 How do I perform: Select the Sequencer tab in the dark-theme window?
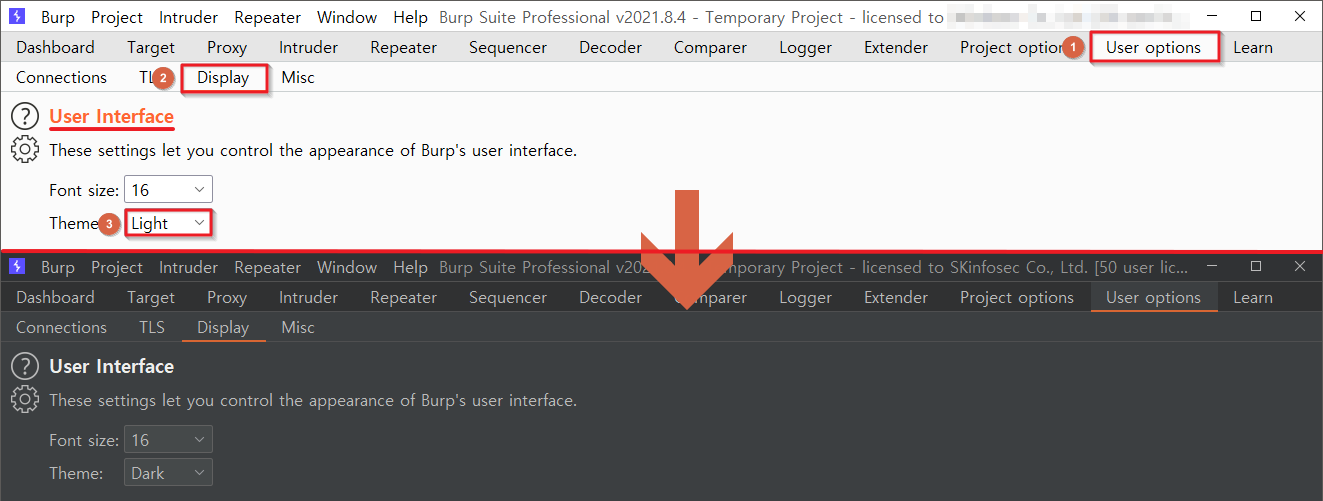(508, 297)
